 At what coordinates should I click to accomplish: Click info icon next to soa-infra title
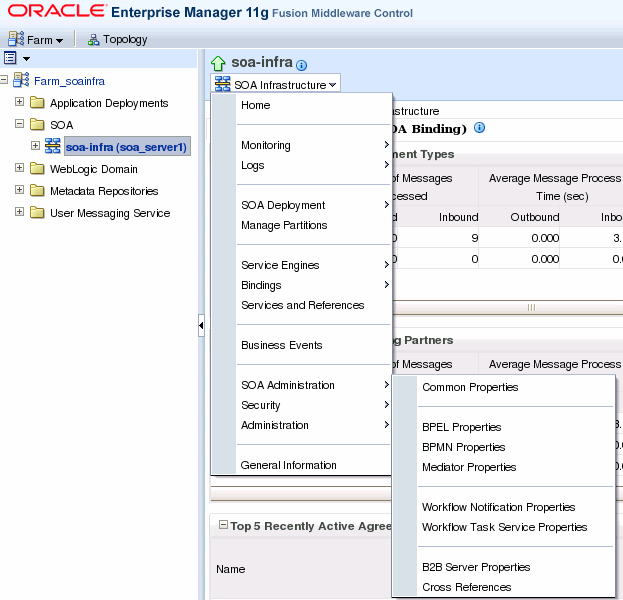(302, 65)
